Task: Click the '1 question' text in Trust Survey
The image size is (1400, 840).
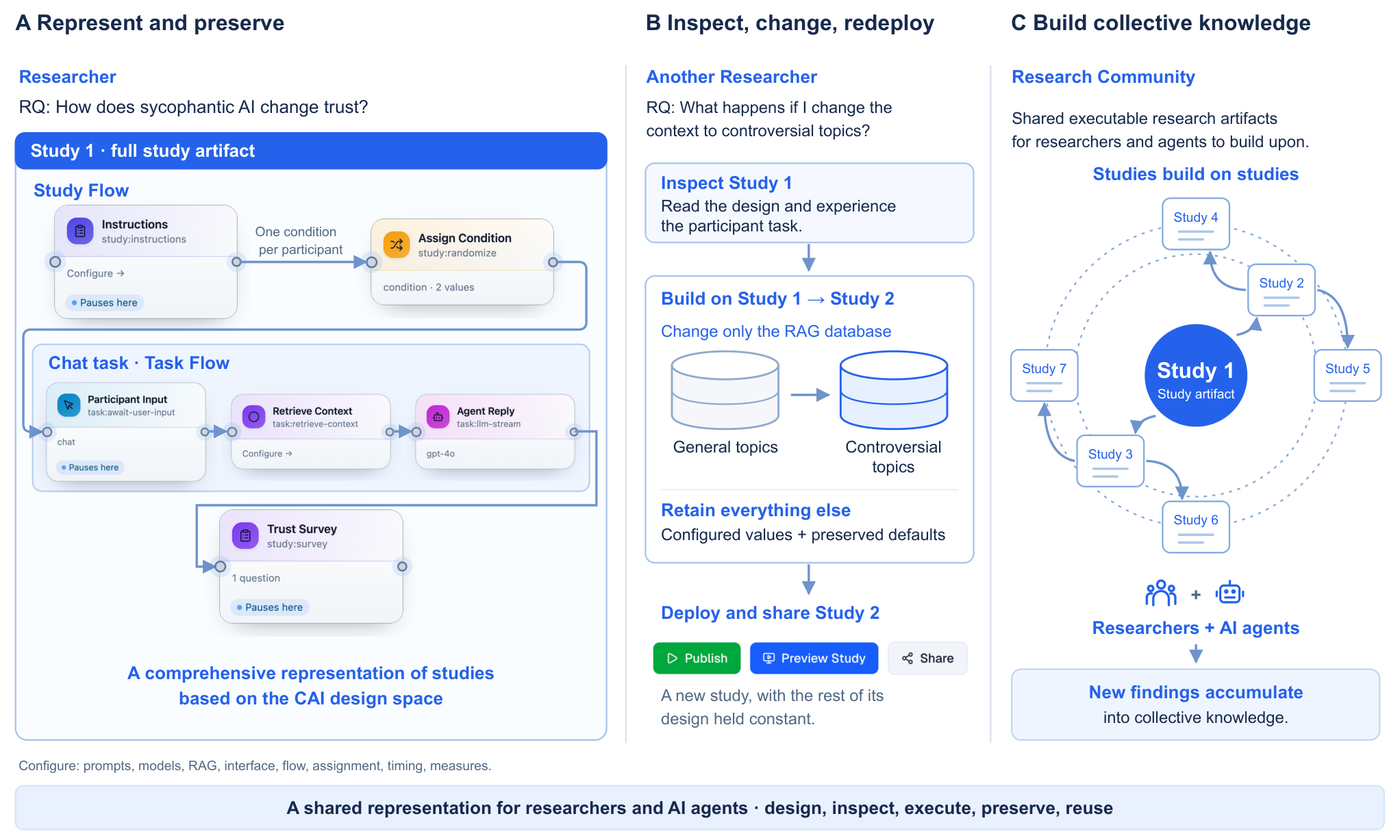Action: [x=256, y=578]
